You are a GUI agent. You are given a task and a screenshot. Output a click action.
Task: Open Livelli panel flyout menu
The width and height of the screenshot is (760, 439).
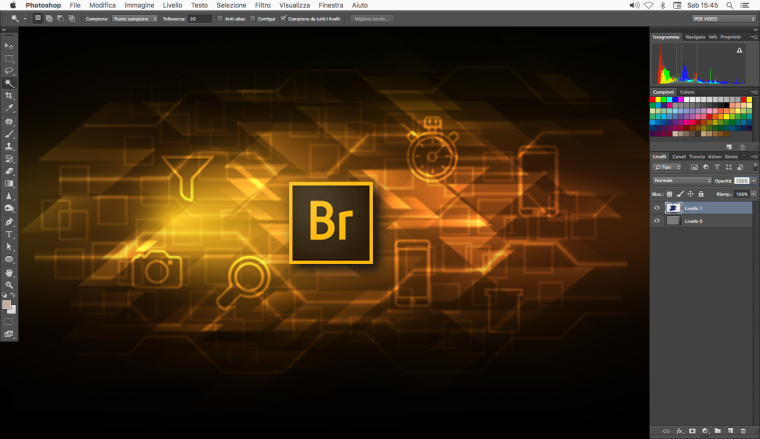[754, 157]
